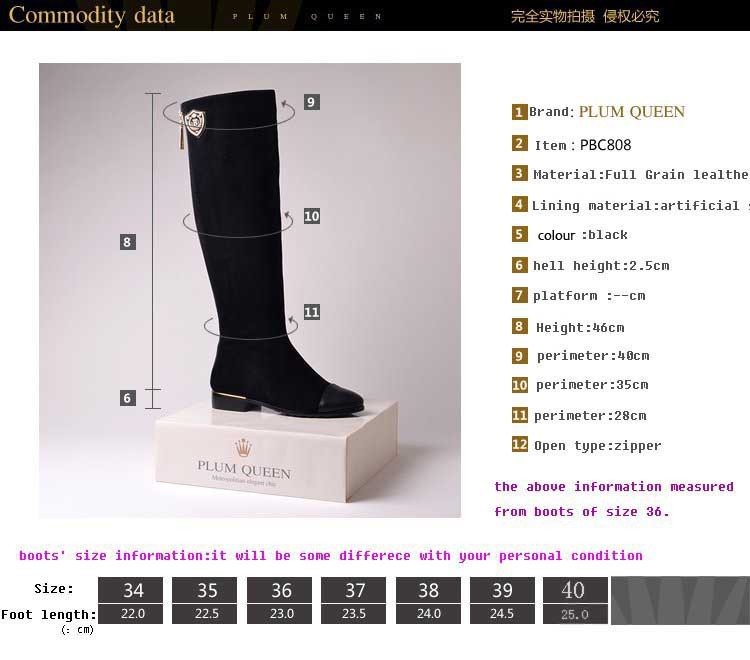750x660 pixels.
Task: Click the gold 1 badge next to Brand
Action: 519,112
